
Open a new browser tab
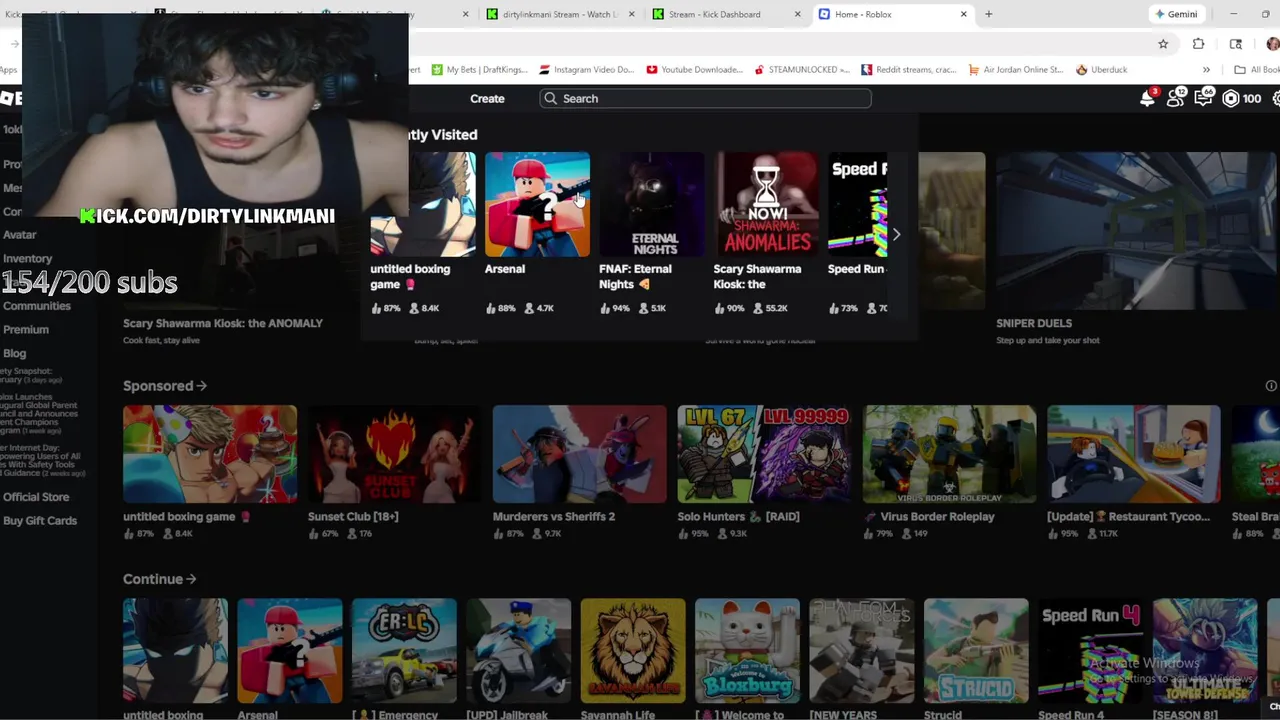(x=988, y=14)
